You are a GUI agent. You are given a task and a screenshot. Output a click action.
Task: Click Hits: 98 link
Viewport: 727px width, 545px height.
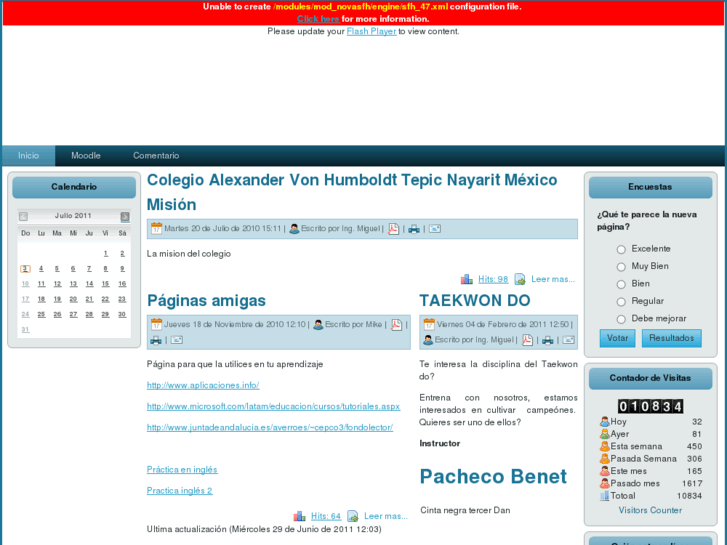tap(493, 279)
